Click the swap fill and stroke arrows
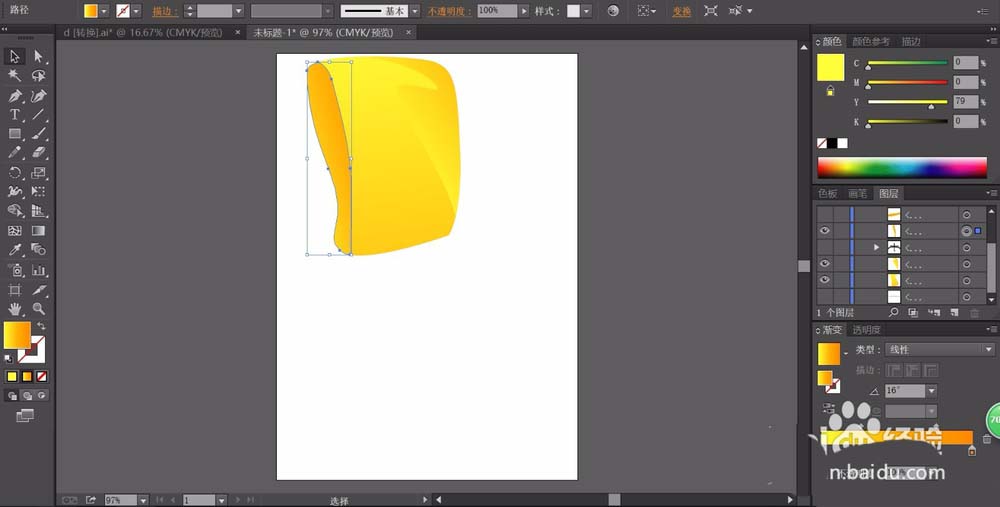 pyautogui.click(x=41, y=326)
